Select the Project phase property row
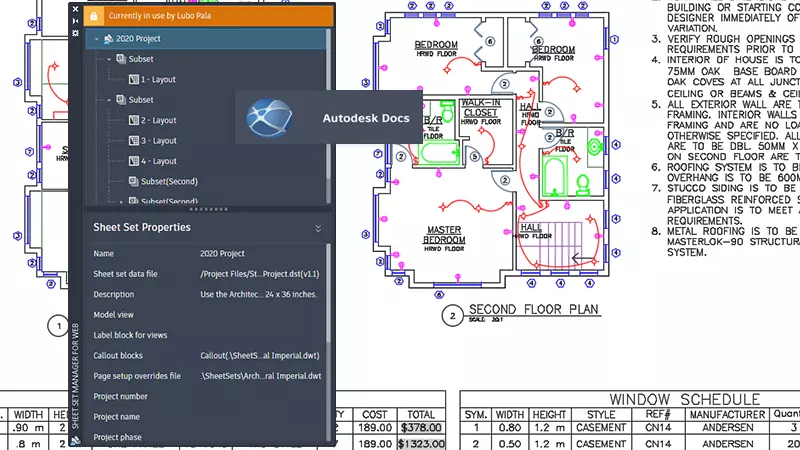 206,437
